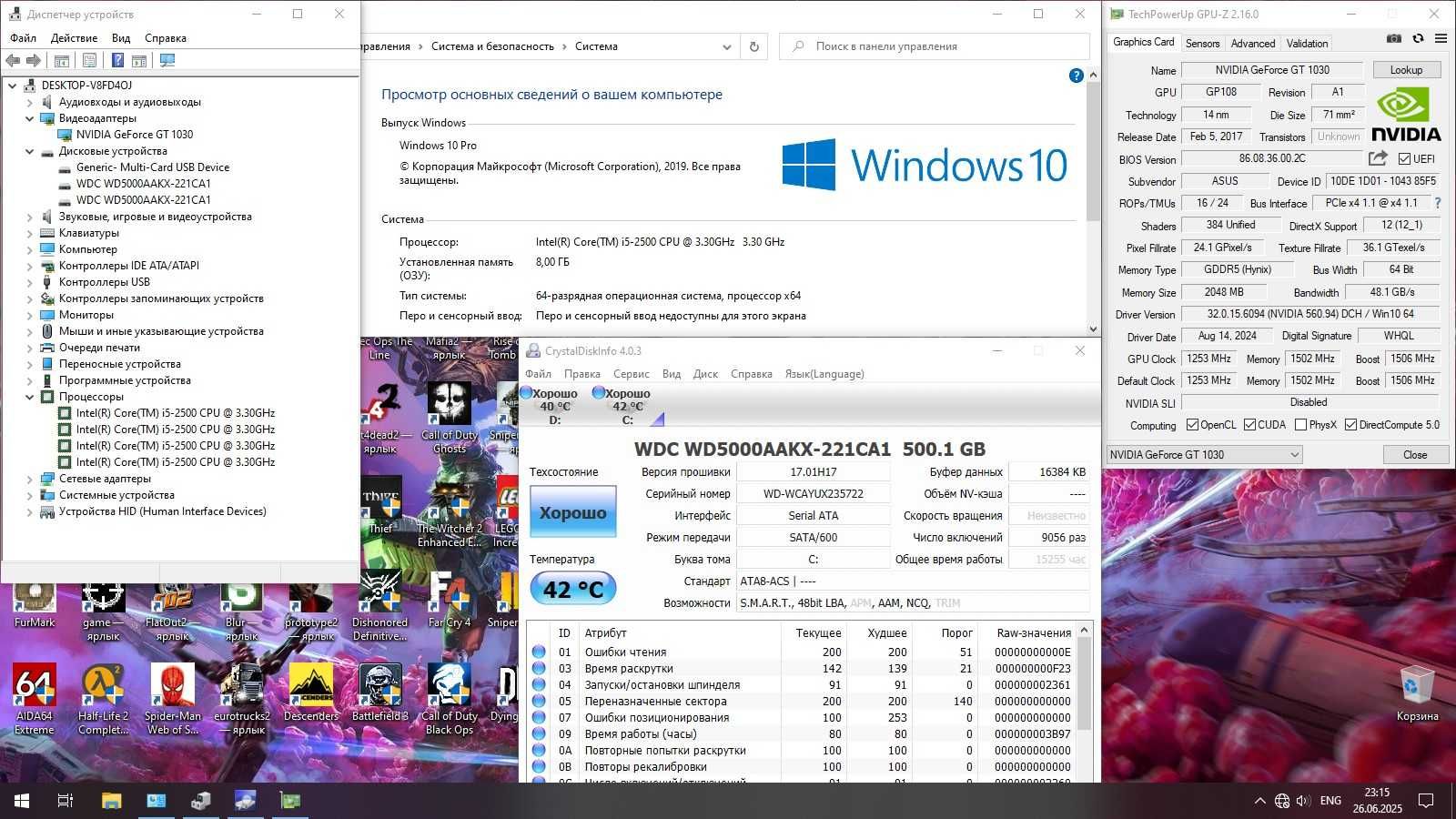This screenshot has height=819, width=1456.
Task: Click the refresh button in Control Panel address bar
Action: (x=753, y=46)
